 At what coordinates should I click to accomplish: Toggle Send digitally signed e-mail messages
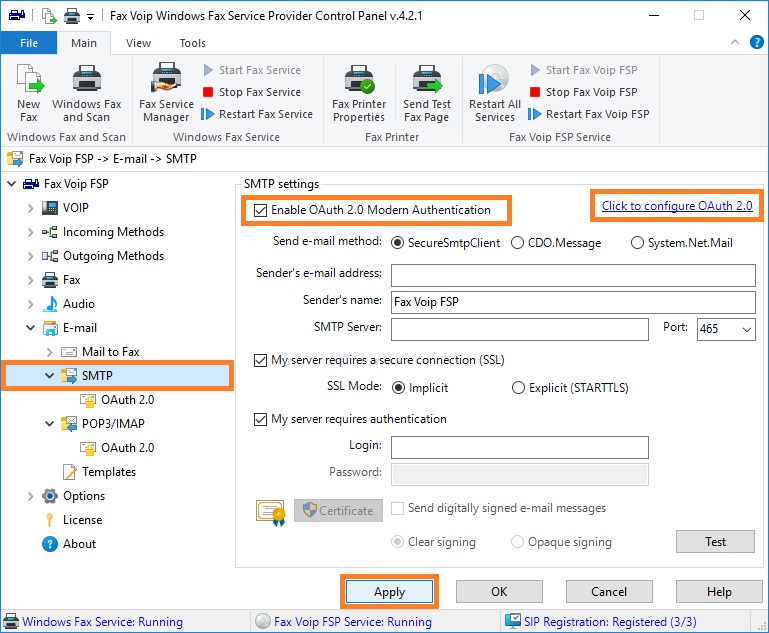coord(397,508)
